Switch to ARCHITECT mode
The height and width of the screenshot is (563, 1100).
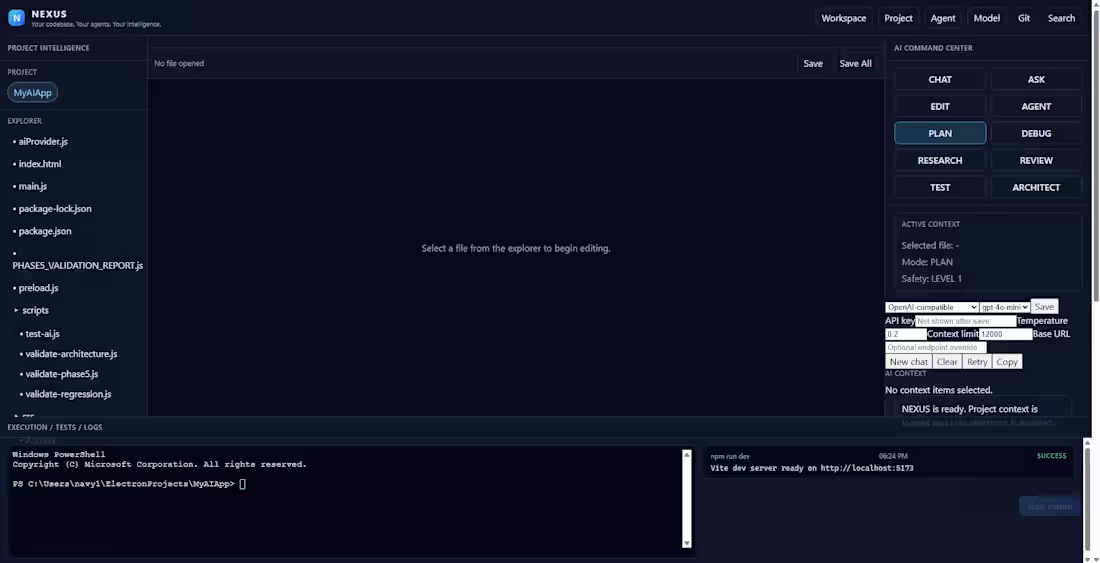coord(1035,187)
